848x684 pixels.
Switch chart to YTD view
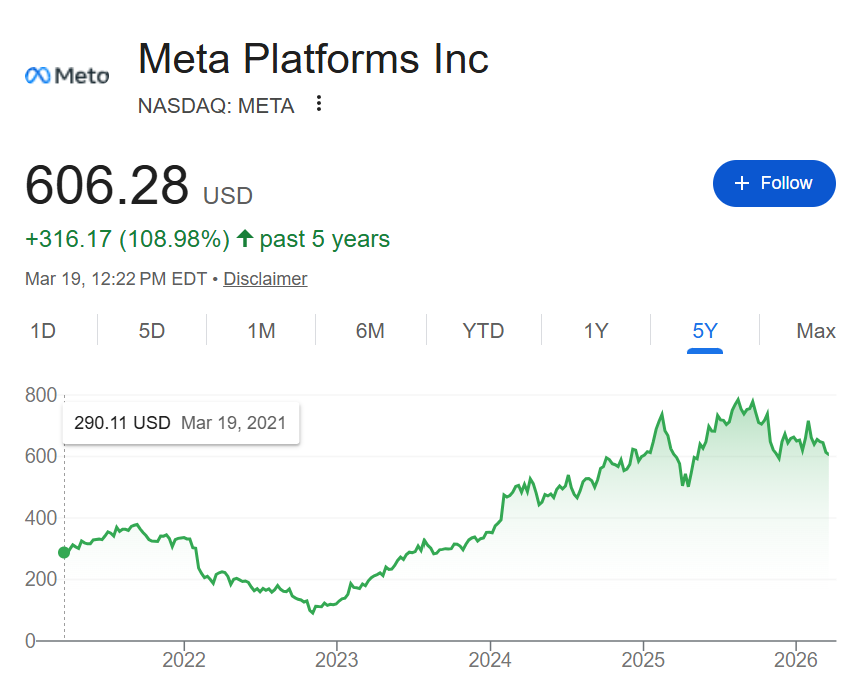click(483, 331)
